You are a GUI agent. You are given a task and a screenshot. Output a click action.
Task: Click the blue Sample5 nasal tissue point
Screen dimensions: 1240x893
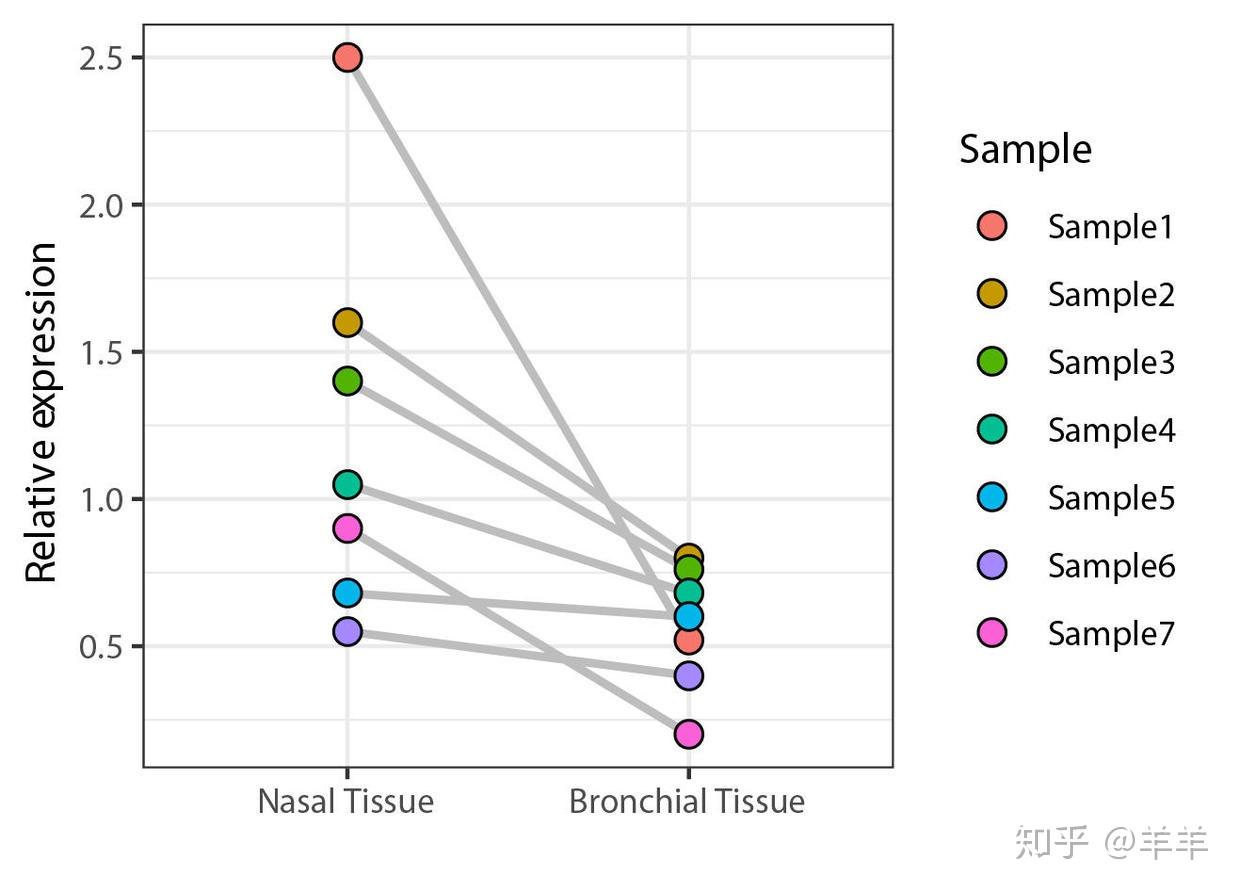tap(347, 593)
